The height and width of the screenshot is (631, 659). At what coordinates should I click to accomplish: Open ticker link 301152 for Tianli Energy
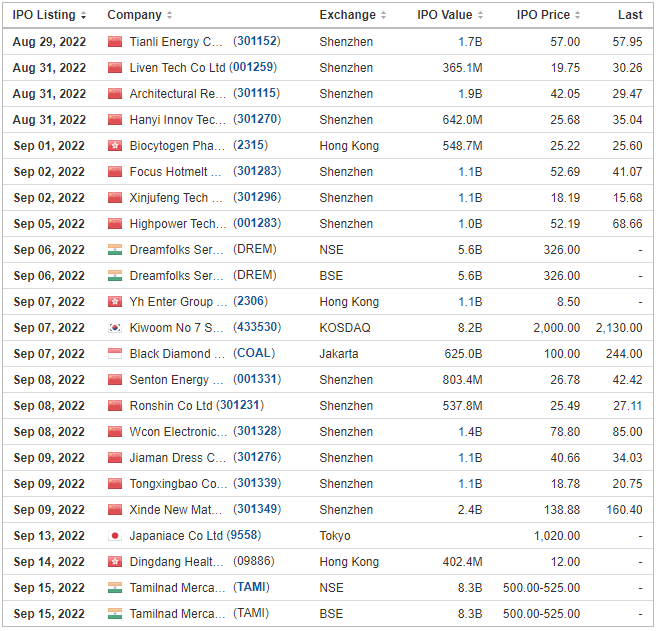tap(257, 41)
